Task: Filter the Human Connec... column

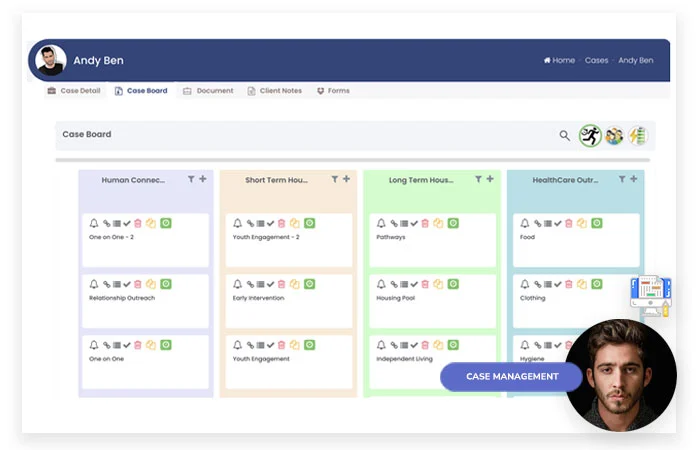Action: [x=191, y=179]
